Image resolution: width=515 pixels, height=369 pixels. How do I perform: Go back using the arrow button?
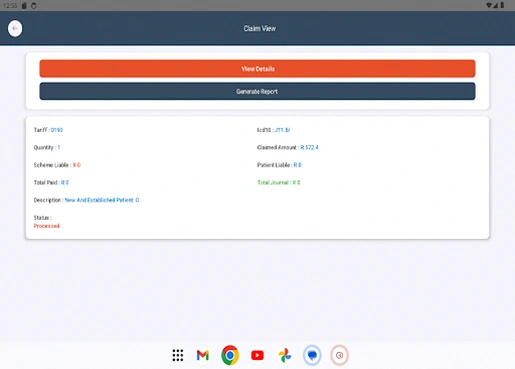pyautogui.click(x=15, y=28)
